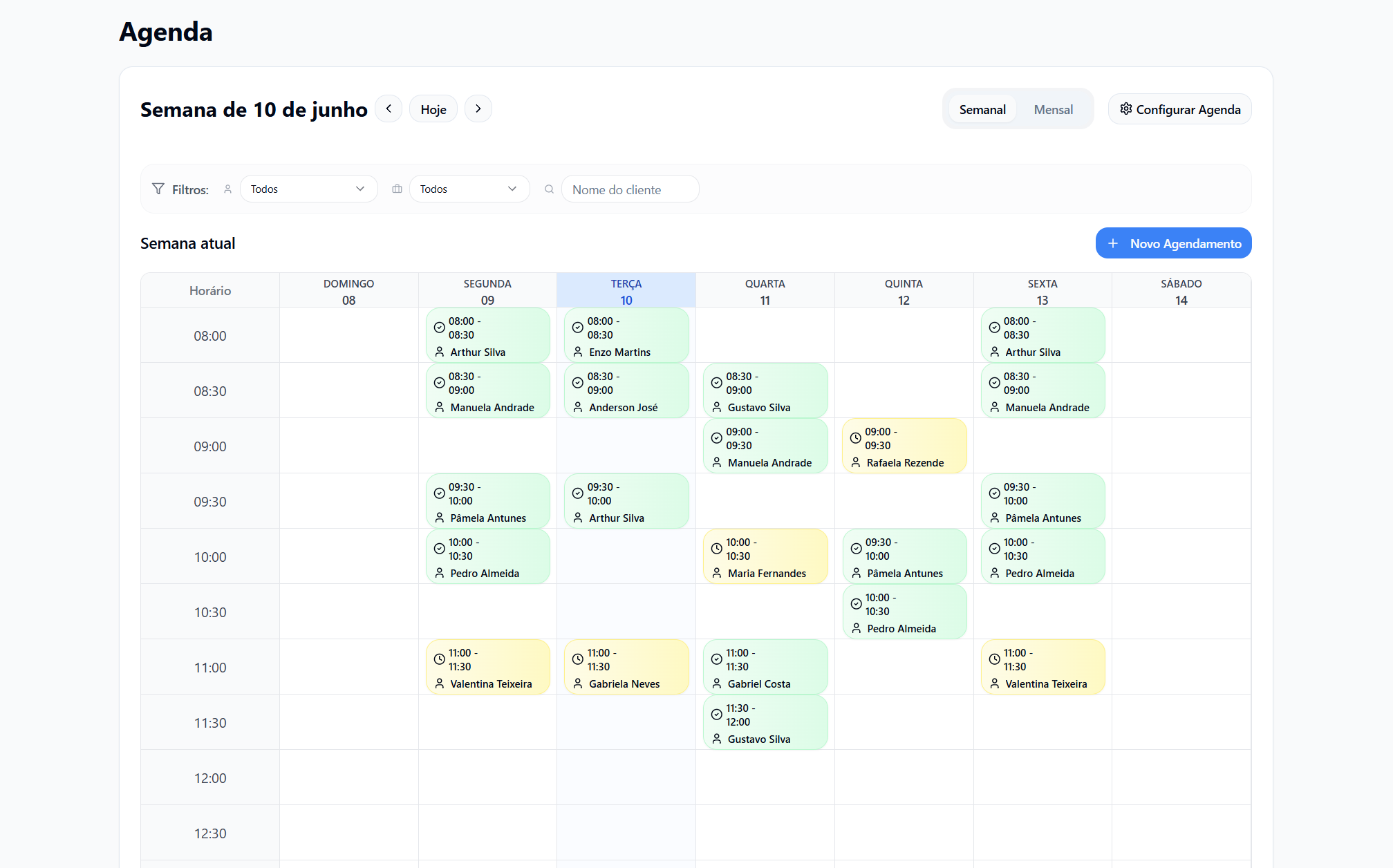Open the service Todos dropdown
Screen dimensions: 1393x868
click(x=469, y=189)
